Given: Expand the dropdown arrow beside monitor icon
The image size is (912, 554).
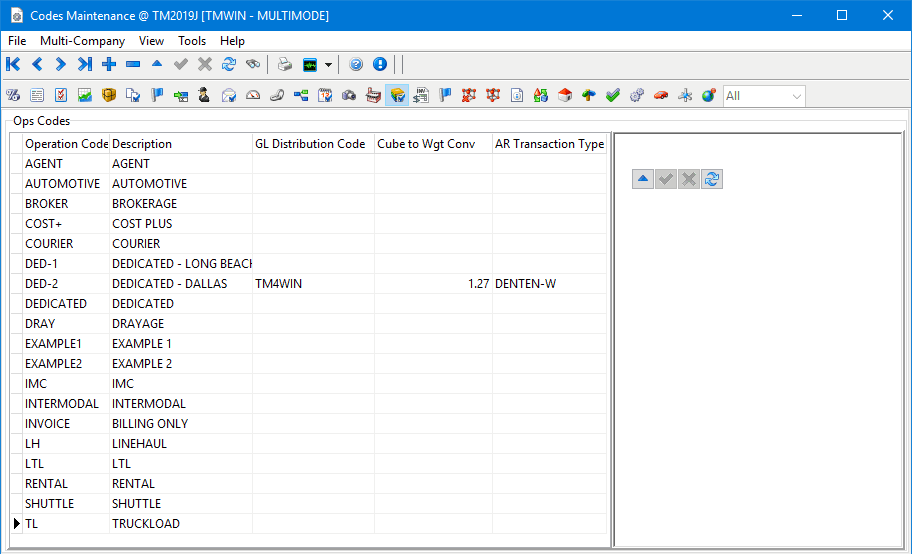Looking at the screenshot, I should [x=328, y=65].
